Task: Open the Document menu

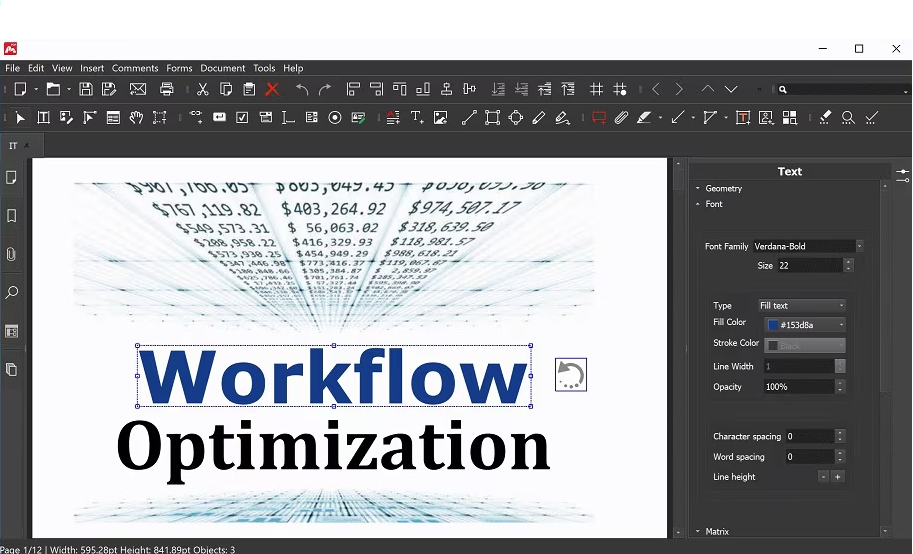Action: coord(222,68)
